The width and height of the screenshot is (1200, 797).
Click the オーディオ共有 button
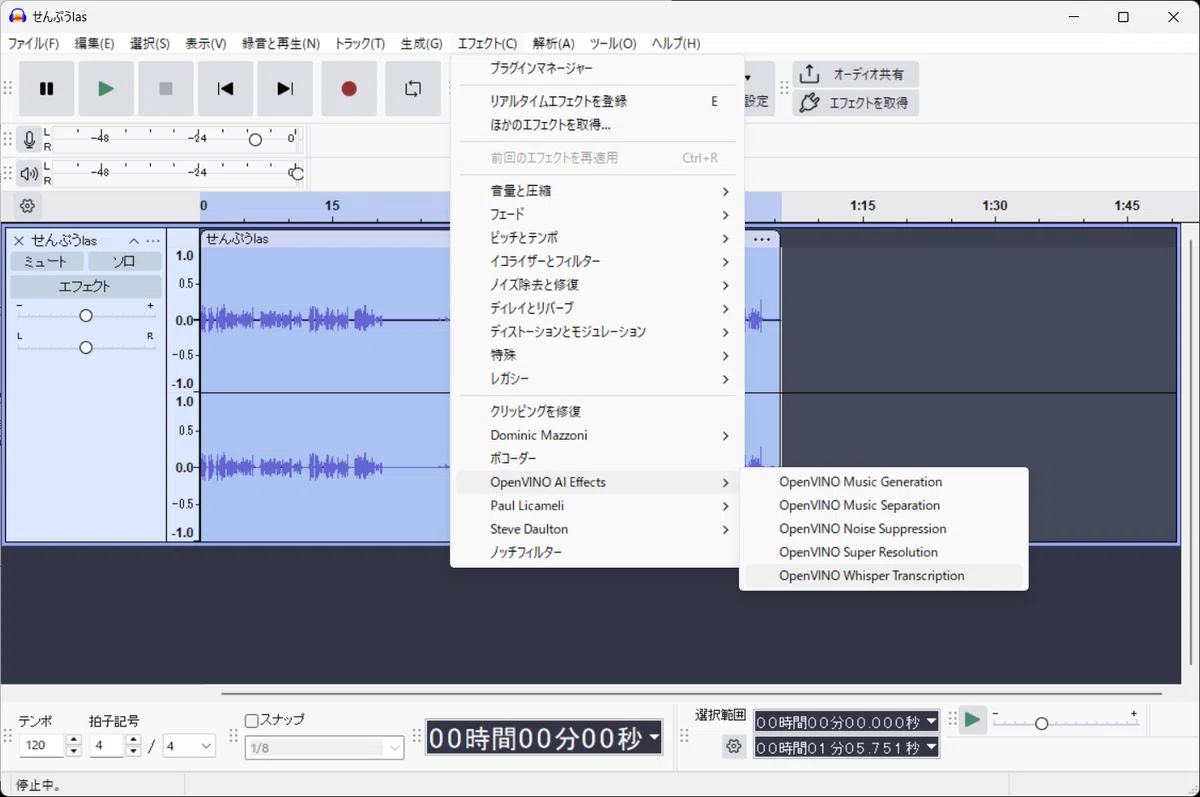coord(856,75)
